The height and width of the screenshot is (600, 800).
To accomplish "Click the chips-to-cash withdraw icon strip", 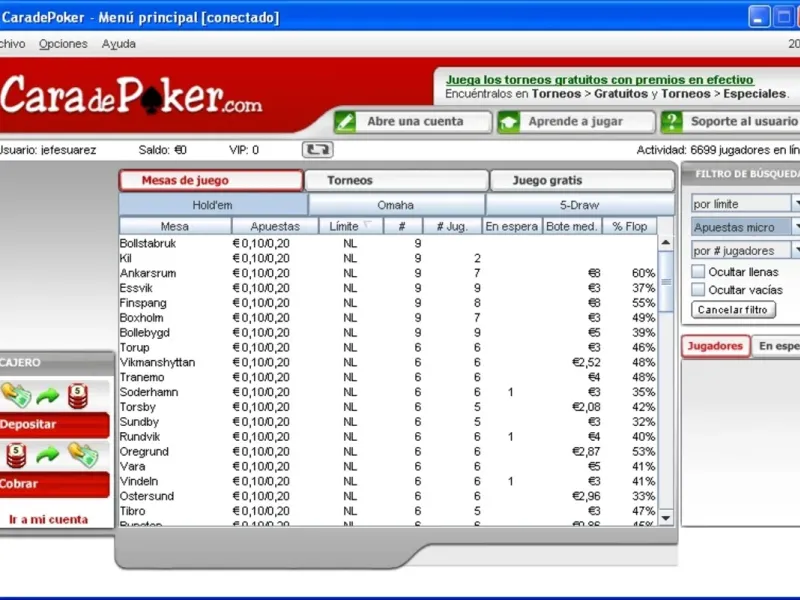I will click(54, 455).
